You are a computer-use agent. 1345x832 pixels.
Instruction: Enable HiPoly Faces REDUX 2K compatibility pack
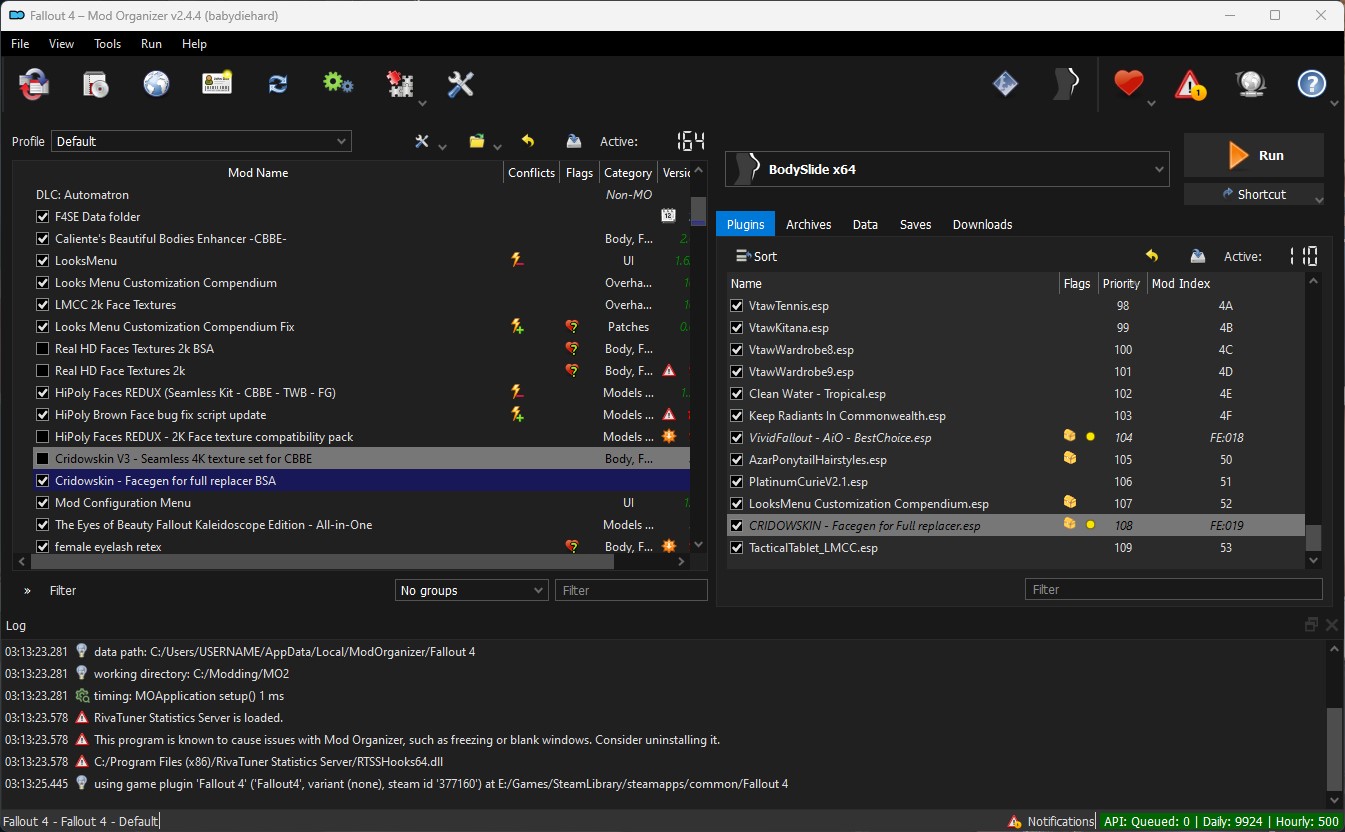43,437
